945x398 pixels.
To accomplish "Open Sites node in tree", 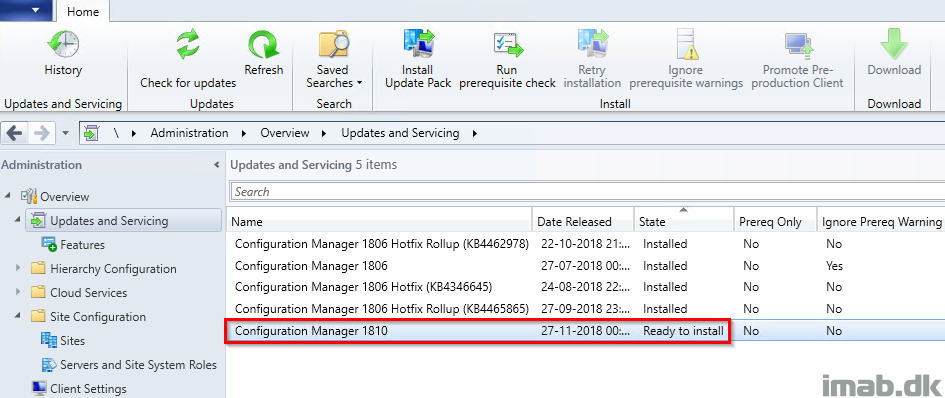I will pyautogui.click(x=72, y=341).
